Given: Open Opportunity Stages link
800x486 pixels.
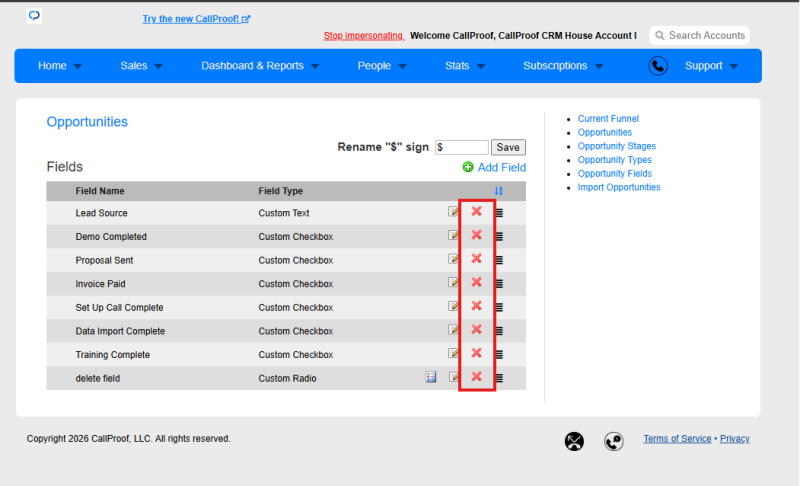Looking at the screenshot, I should pyautogui.click(x=617, y=146).
